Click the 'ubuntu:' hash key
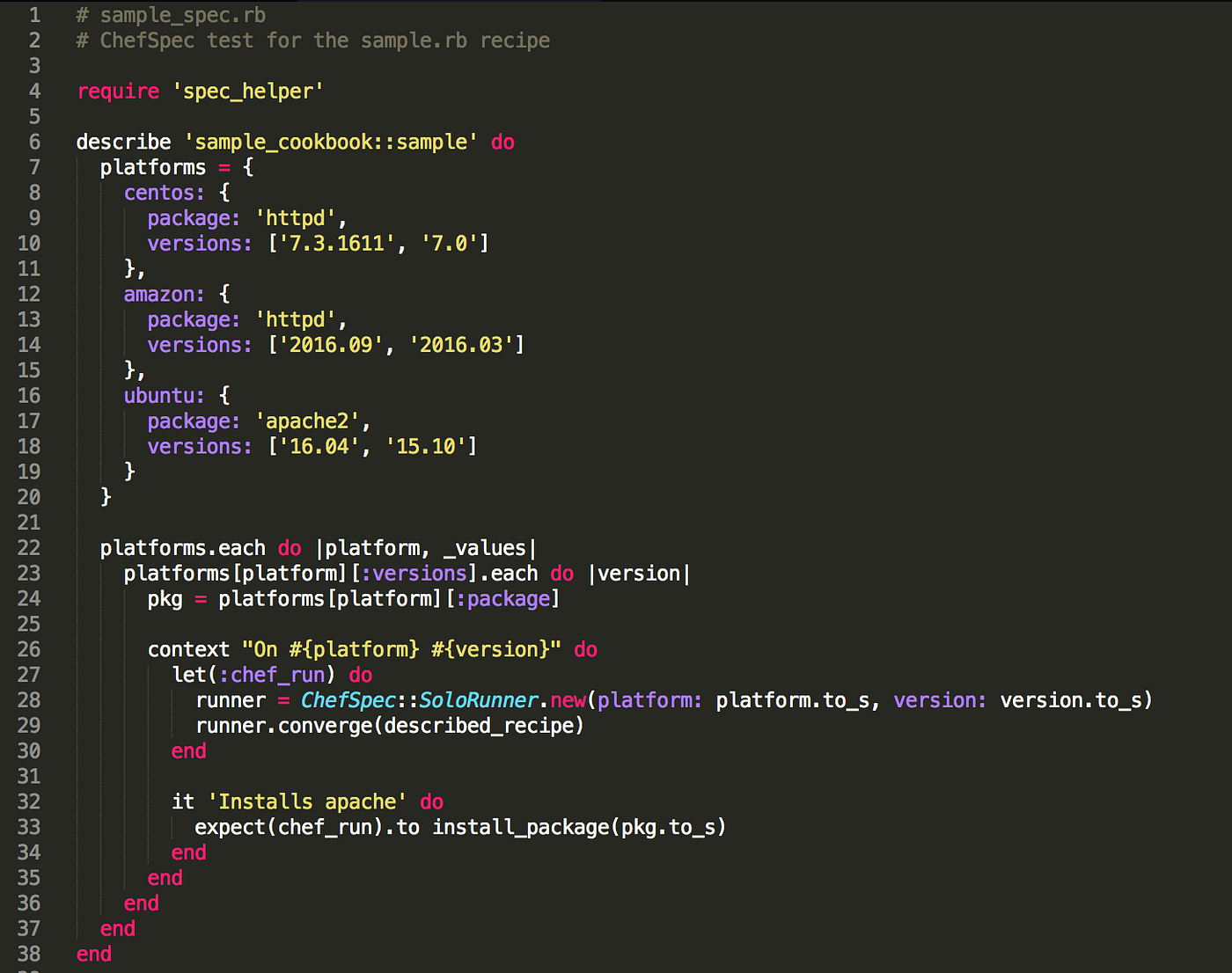Image resolution: width=1232 pixels, height=973 pixels. [x=165, y=396]
